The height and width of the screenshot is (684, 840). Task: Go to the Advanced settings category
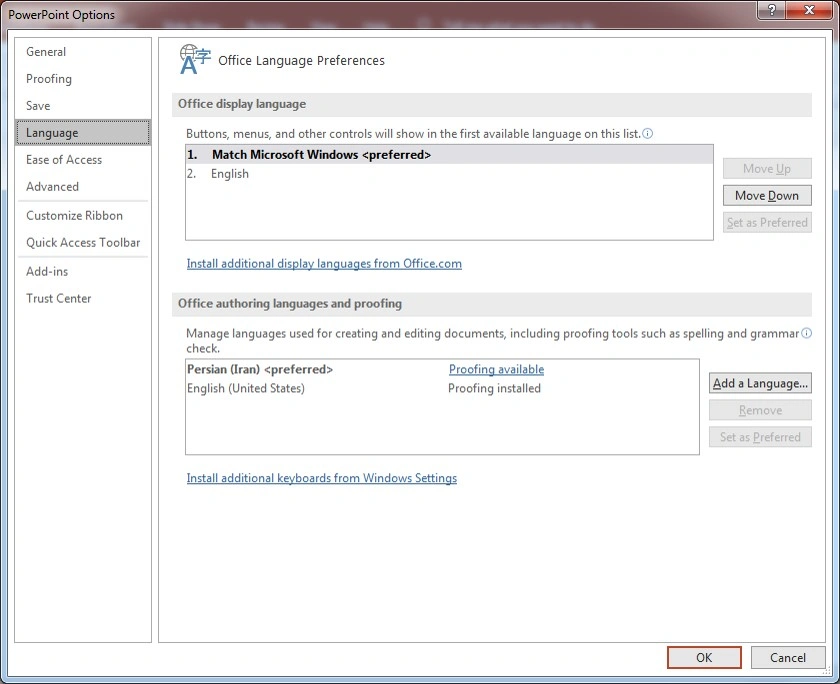52,187
